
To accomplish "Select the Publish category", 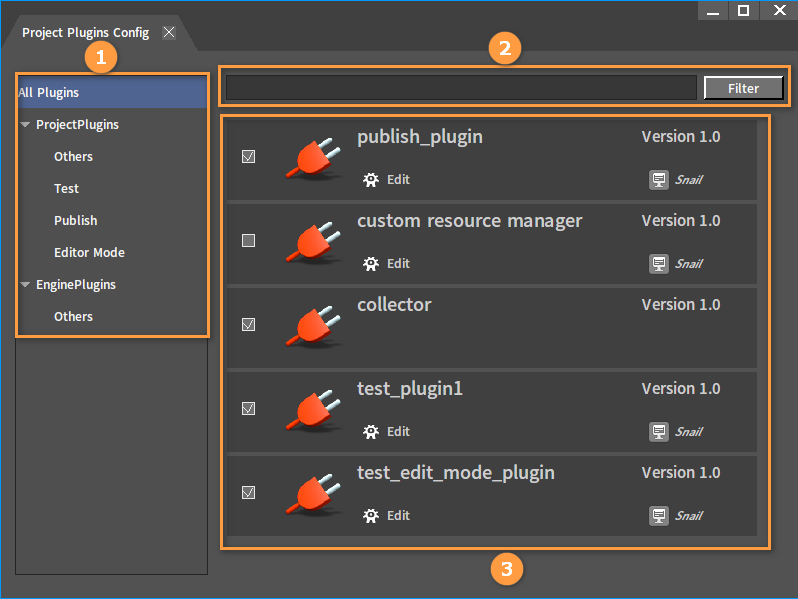I will 75,221.
